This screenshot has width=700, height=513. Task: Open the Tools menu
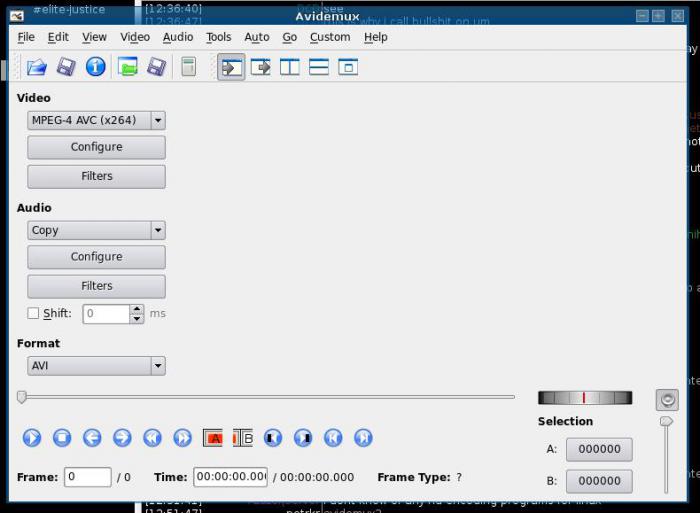(218, 37)
